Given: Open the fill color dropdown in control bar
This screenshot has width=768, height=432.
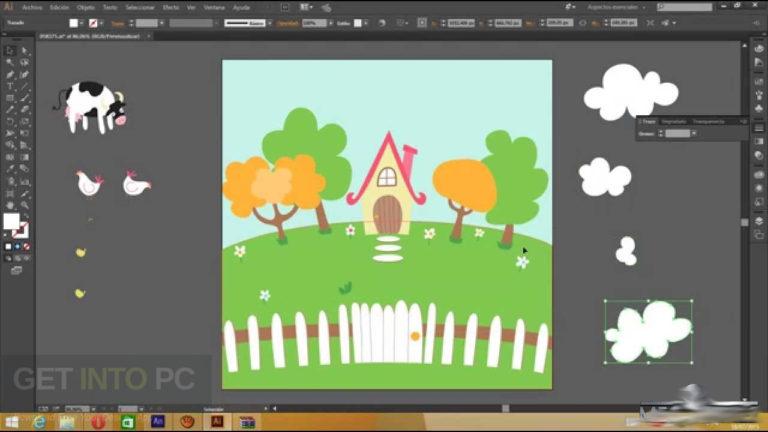Looking at the screenshot, I should click(x=81, y=23).
